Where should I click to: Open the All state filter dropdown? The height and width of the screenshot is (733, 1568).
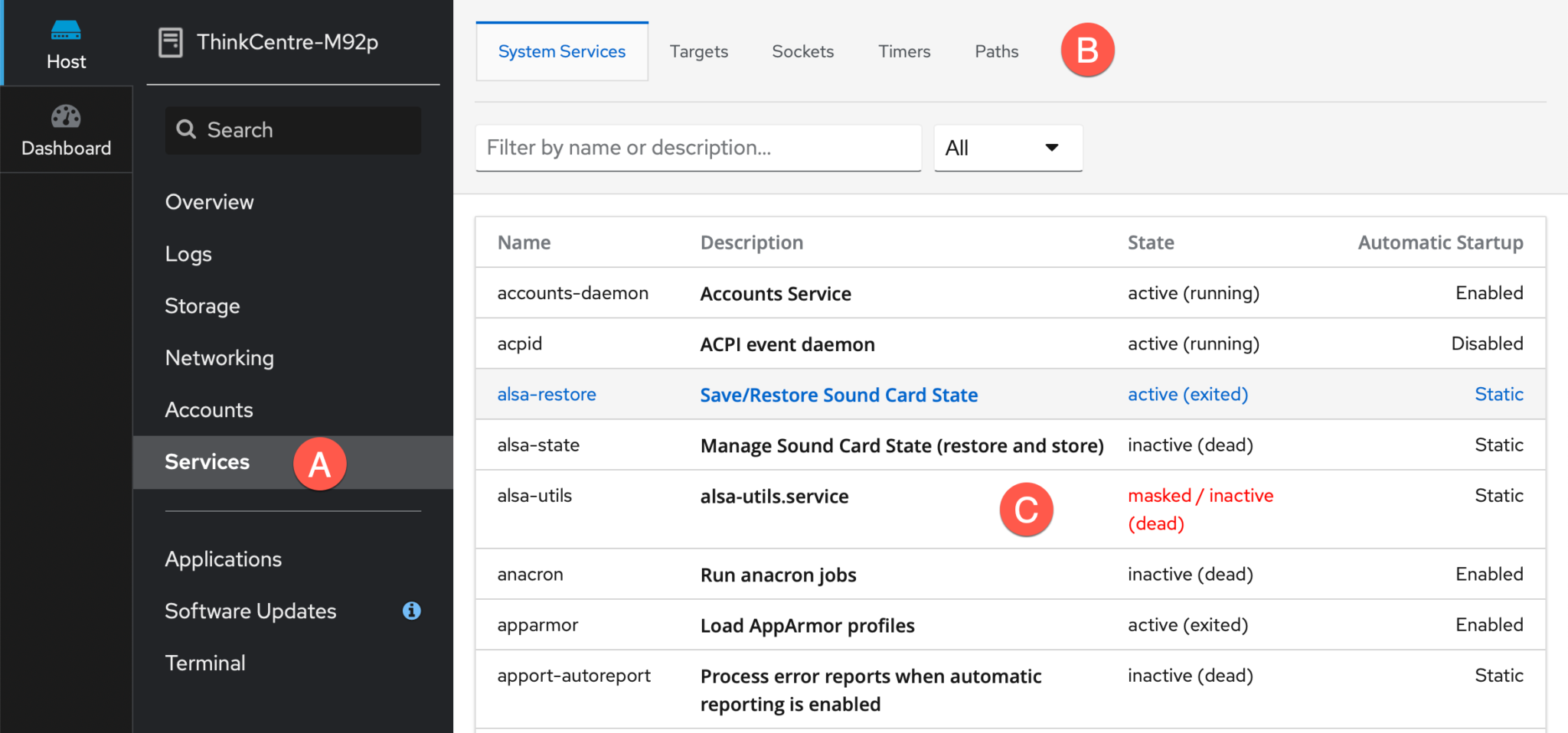1007,148
